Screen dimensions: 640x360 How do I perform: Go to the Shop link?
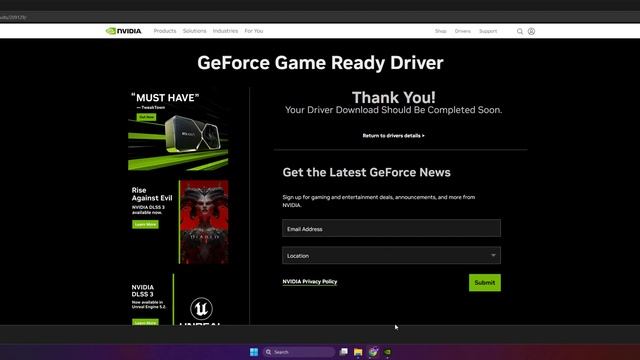click(x=440, y=31)
